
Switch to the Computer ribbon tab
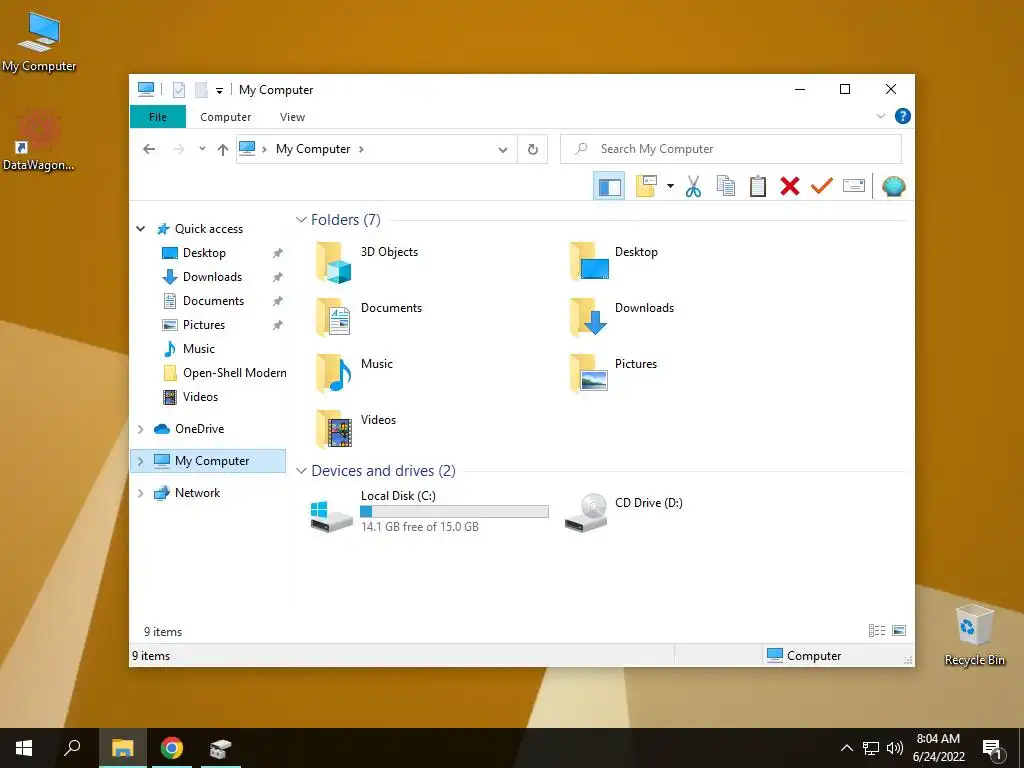tap(225, 117)
